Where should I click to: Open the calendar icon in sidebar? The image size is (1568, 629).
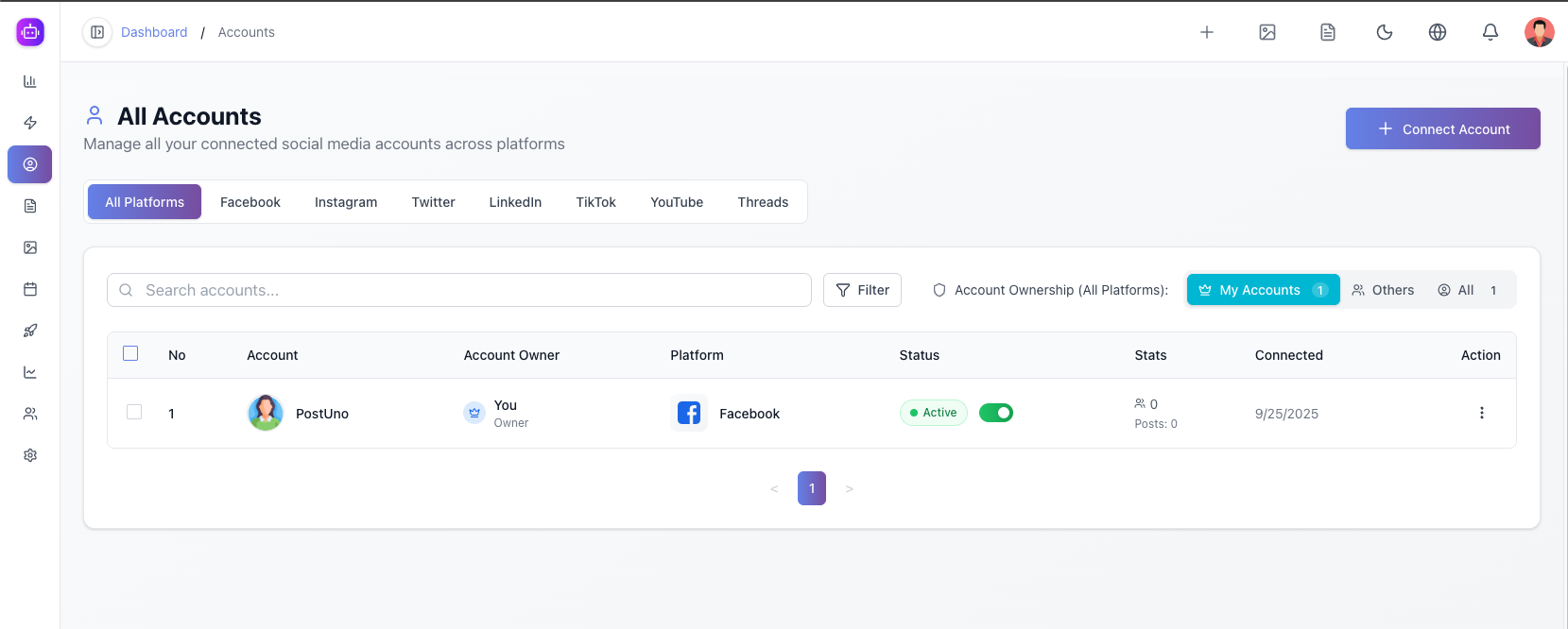point(30,289)
